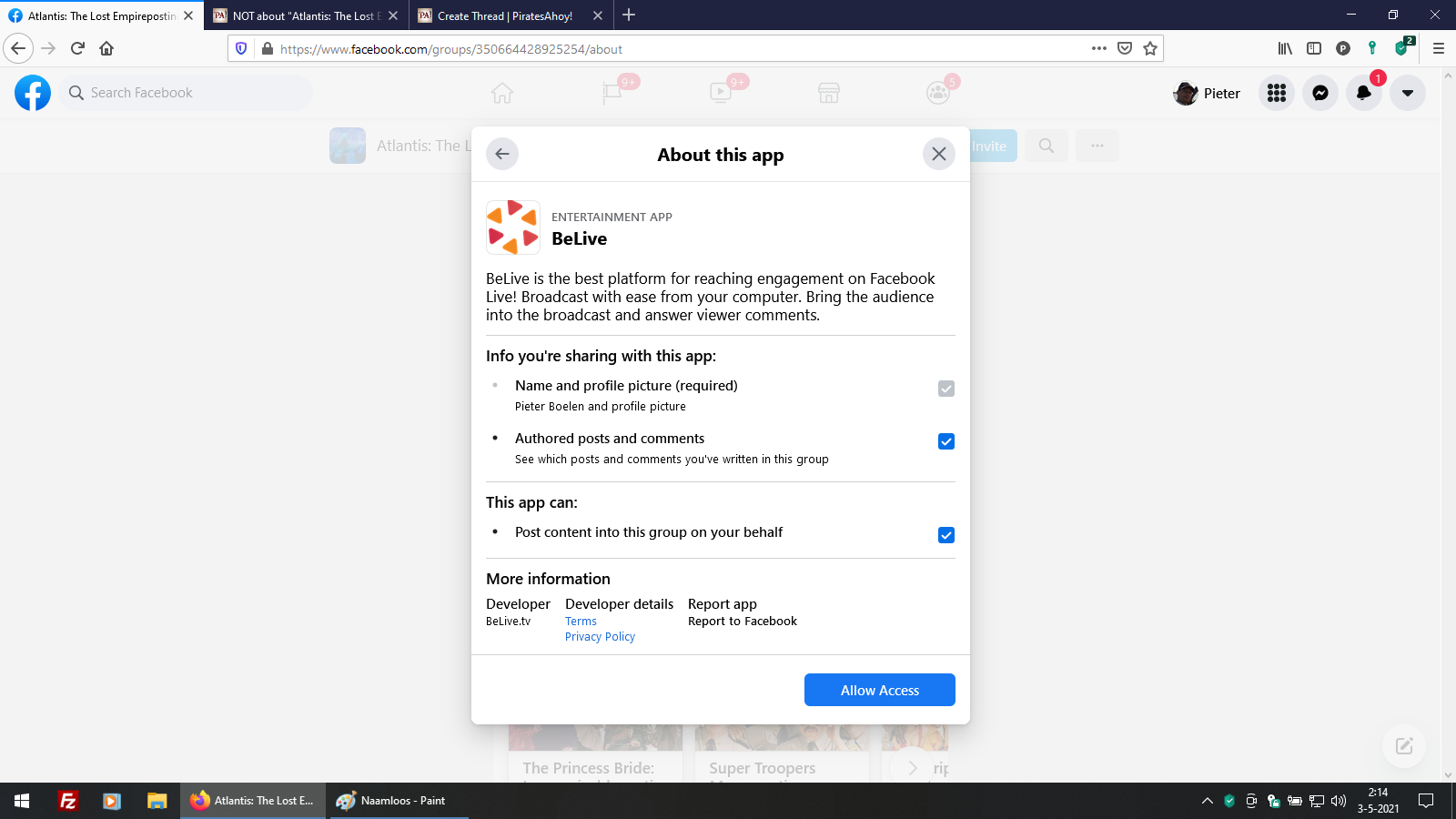Click the Facebook logo icon
Image resolution: width=1456 pixels, height=819 pixels.
click(33, 93)
